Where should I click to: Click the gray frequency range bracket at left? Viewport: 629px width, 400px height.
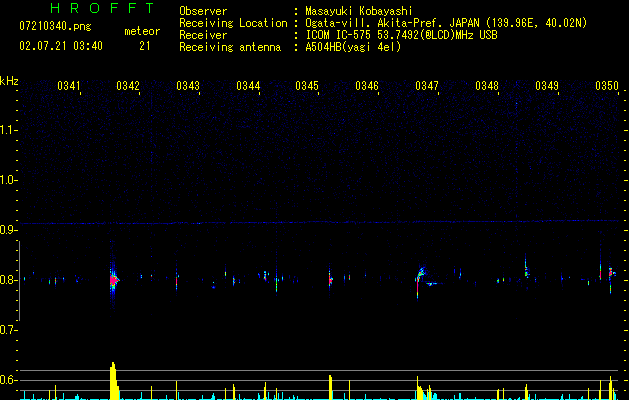tap(19, 280)
